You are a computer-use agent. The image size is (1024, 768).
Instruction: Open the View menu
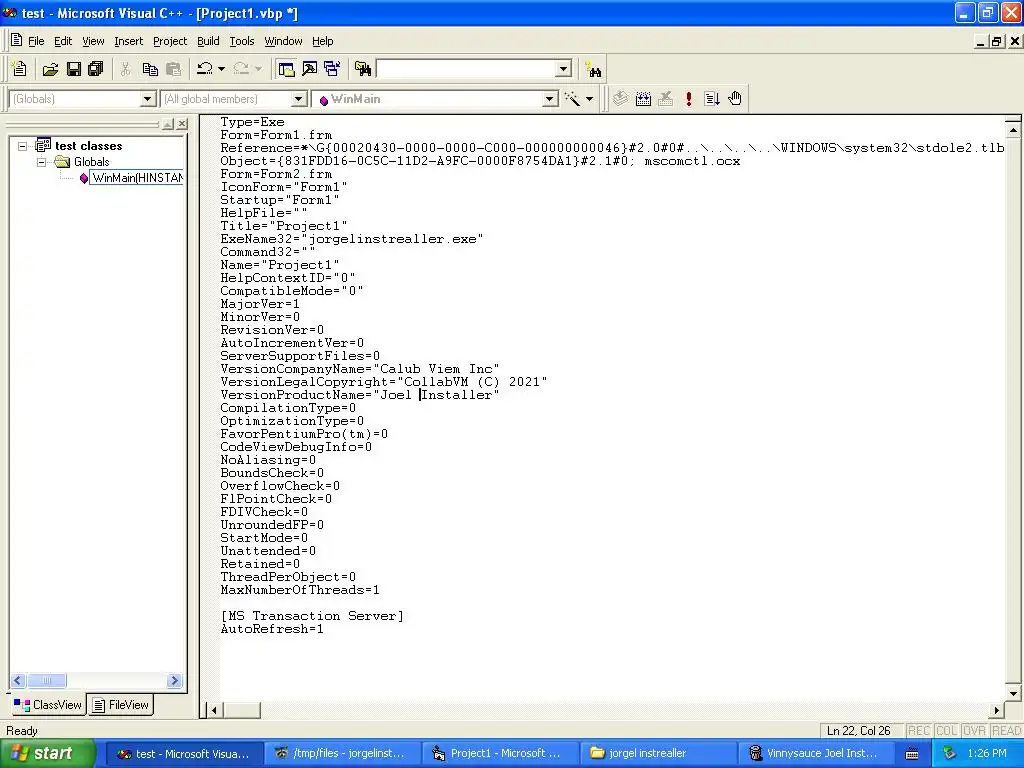click(x=93, y=41)
